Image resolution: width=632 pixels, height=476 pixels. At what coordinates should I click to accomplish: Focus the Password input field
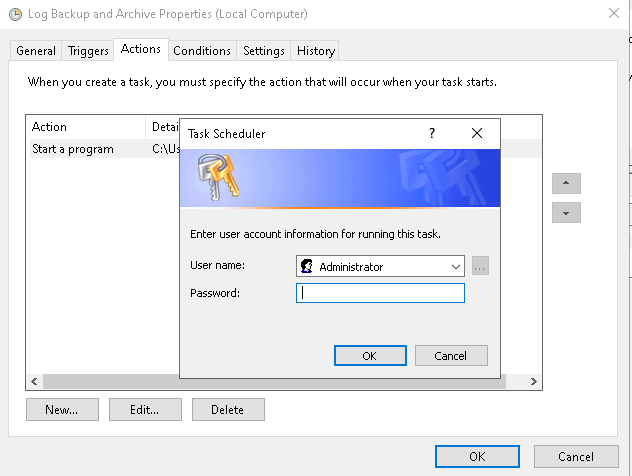pyautogui.click(x=380, y=293)
